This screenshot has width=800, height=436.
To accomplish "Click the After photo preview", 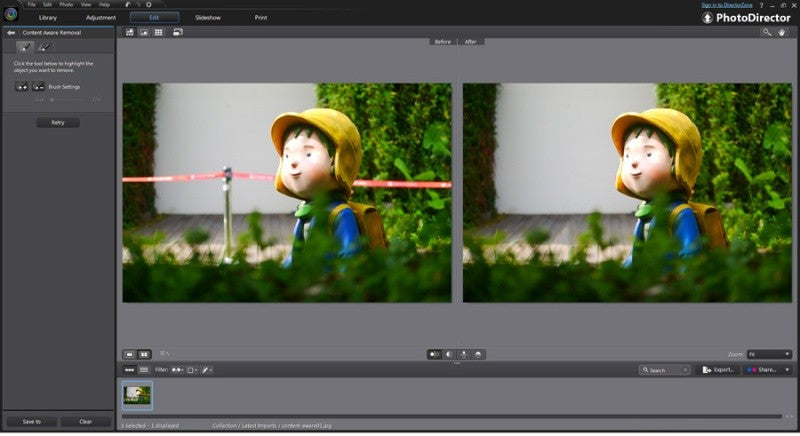I will point(627,193).
